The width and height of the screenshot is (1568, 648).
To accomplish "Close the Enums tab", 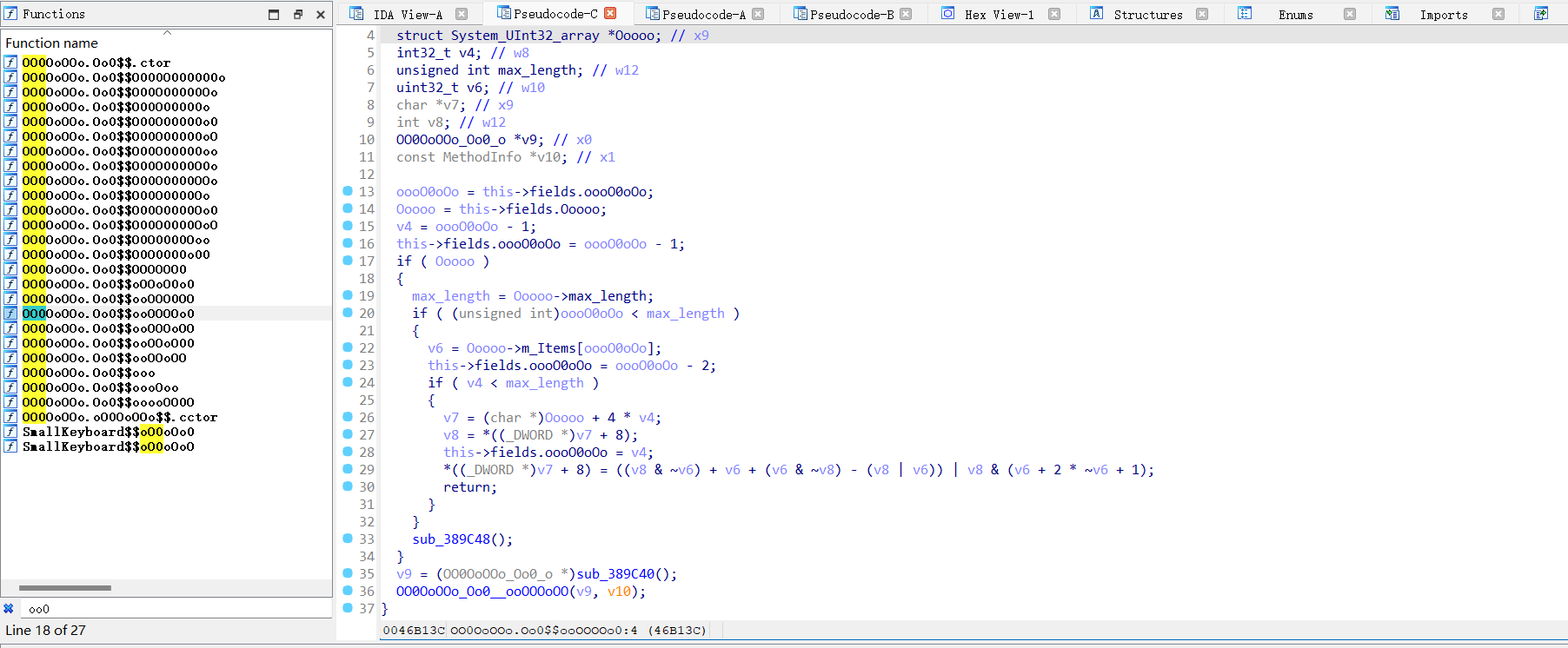I will click(1350, 14).
